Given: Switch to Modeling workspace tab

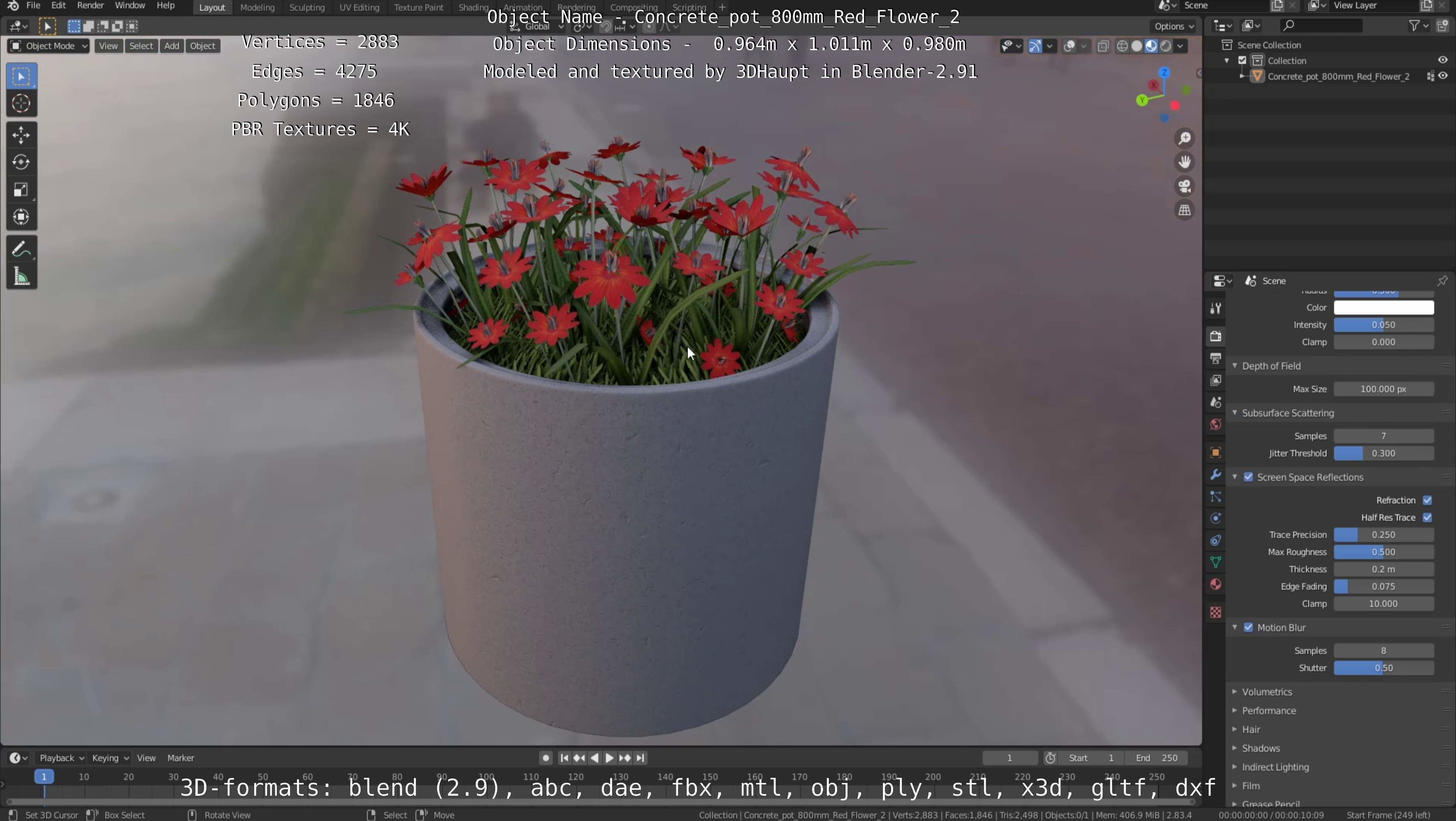Looking at the screenshot, I should click(257, 7).
